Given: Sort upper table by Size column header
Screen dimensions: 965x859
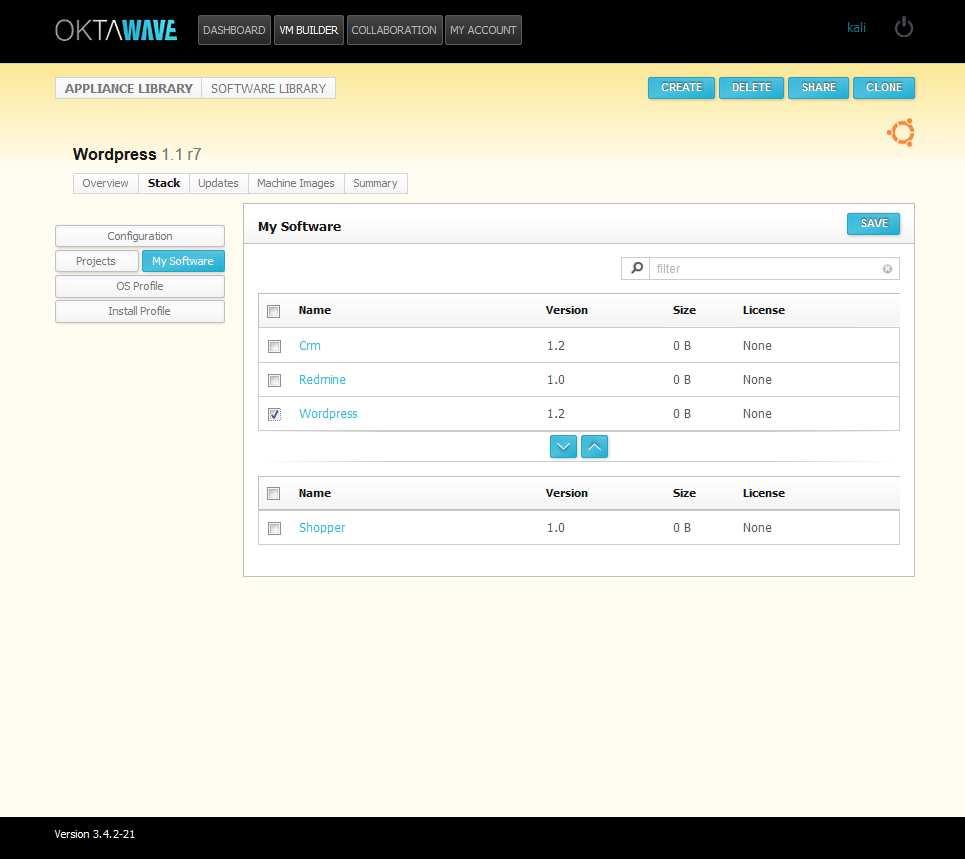Looking at the screenshot, I should pyautogui.click(x=684, y=310).
